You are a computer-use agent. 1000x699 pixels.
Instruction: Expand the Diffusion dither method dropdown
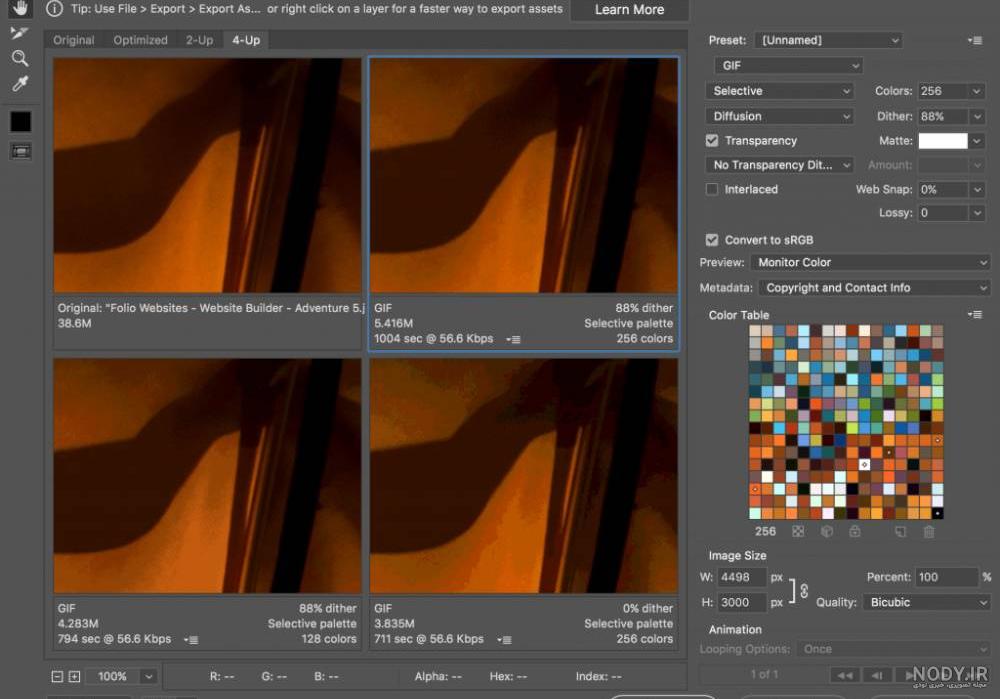pos(779,116)
